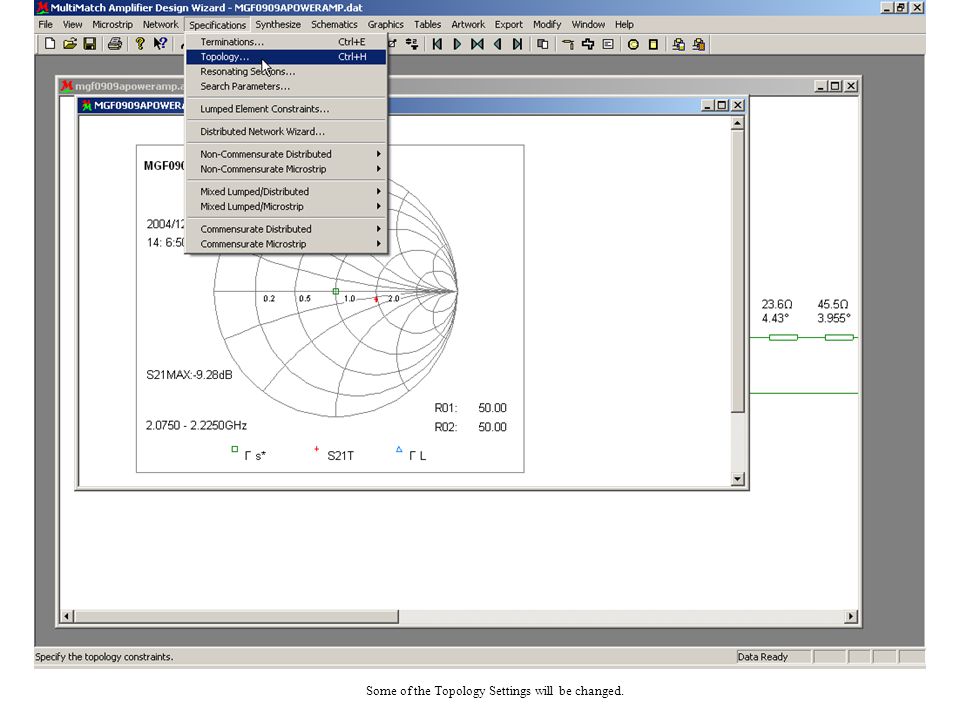Click the horizontal scrollbar thumb
960x720 pixels.
236,616
